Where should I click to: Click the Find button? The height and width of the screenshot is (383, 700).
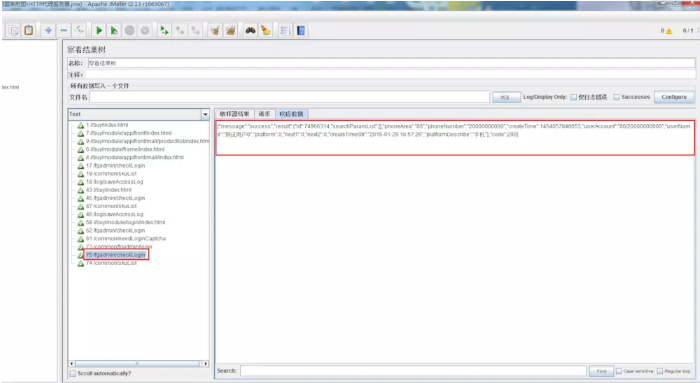[x=601, y=371]
